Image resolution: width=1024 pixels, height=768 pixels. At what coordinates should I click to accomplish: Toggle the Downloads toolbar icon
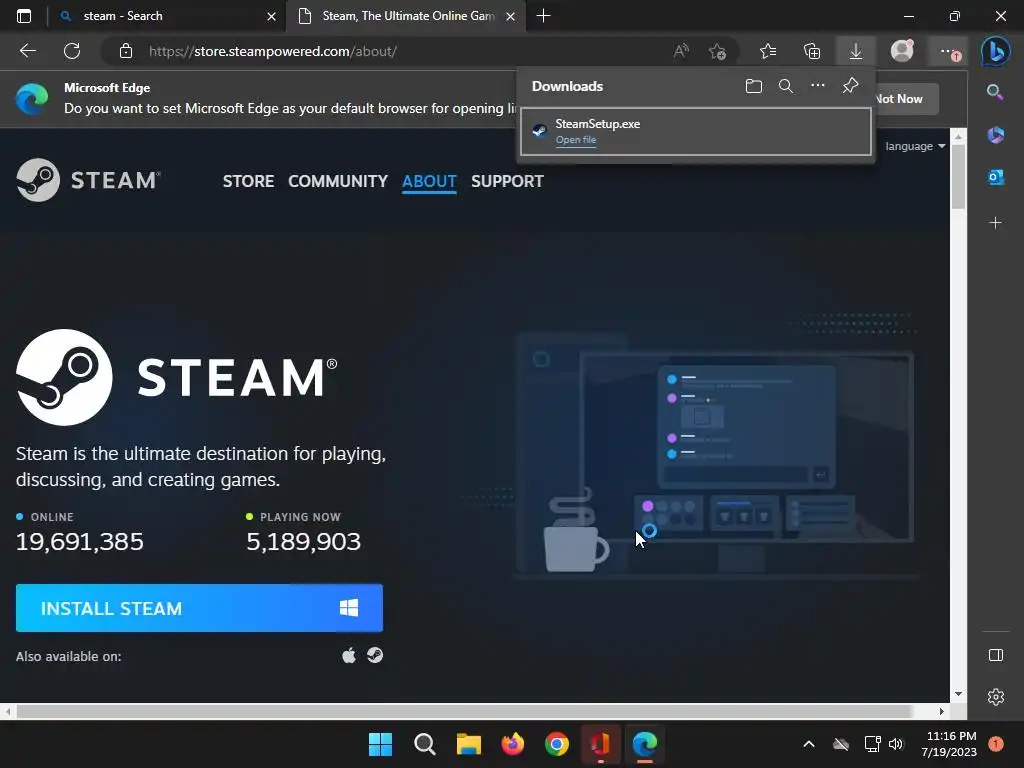(x=856, y=51)
